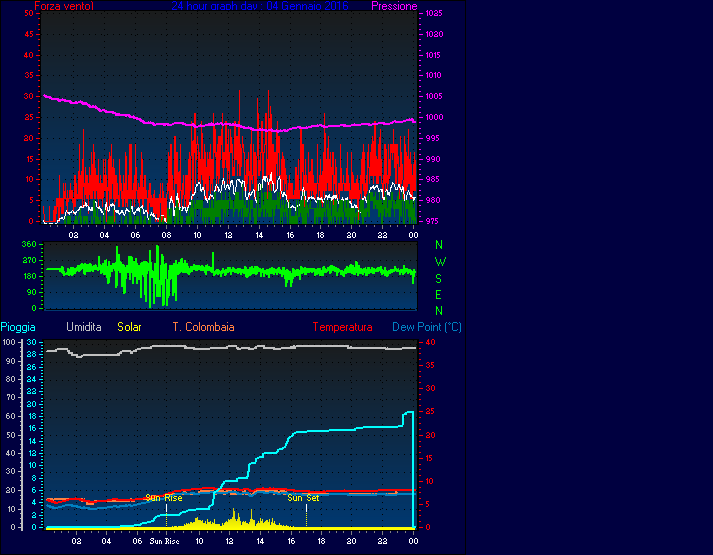
Task: Click the compass letter 'W' beside the direction graph
Action: tap(440, 262)
